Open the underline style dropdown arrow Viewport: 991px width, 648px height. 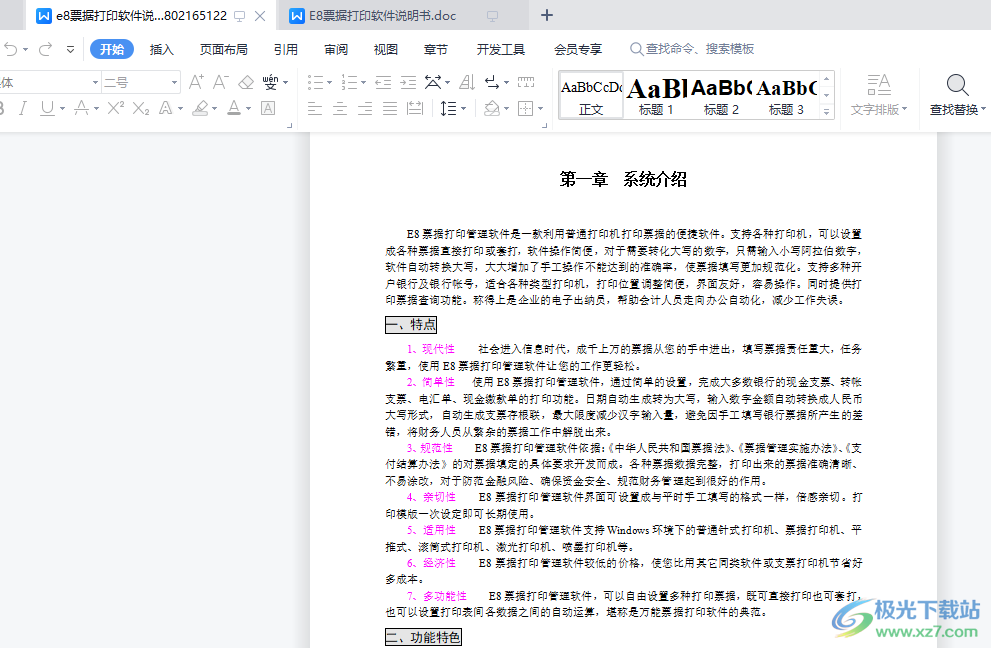click(63, 109)
